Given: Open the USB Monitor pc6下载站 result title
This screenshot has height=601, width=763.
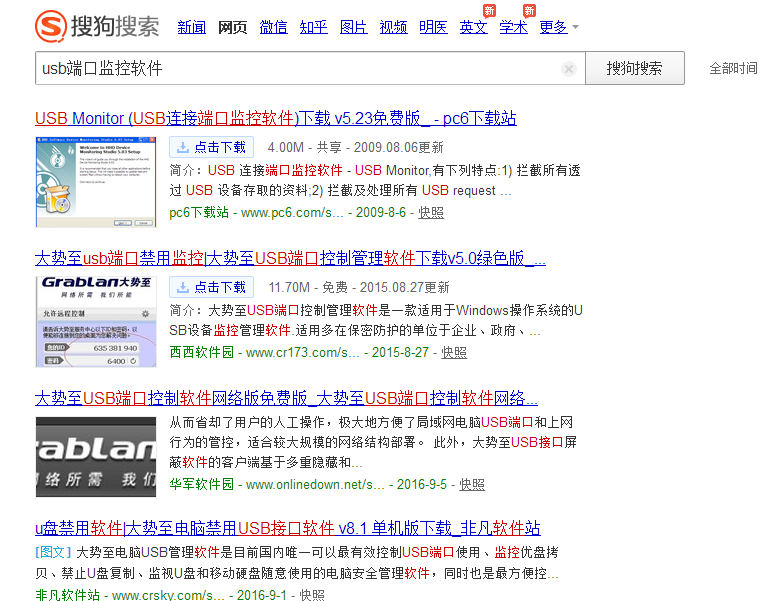Looking at the screenshot, I should click(276, 118).
